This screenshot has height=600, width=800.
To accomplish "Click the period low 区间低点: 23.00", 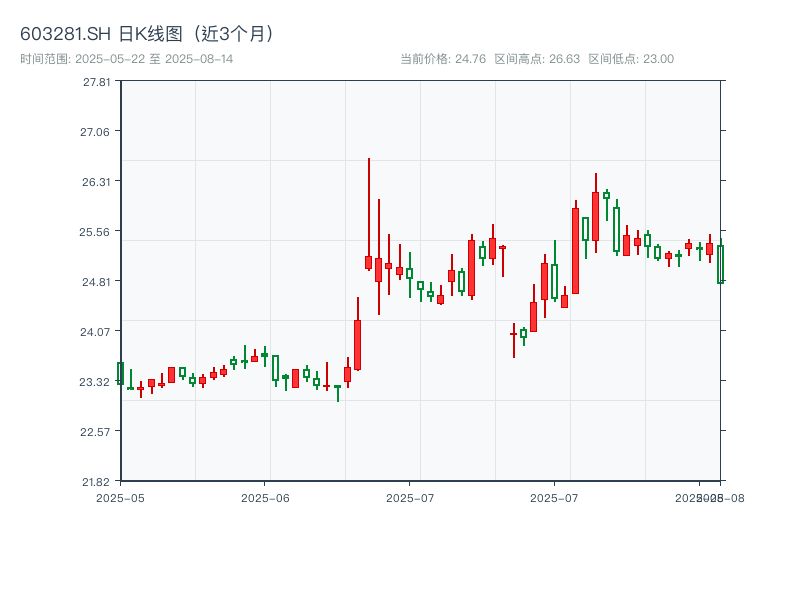I will [631, 59].
